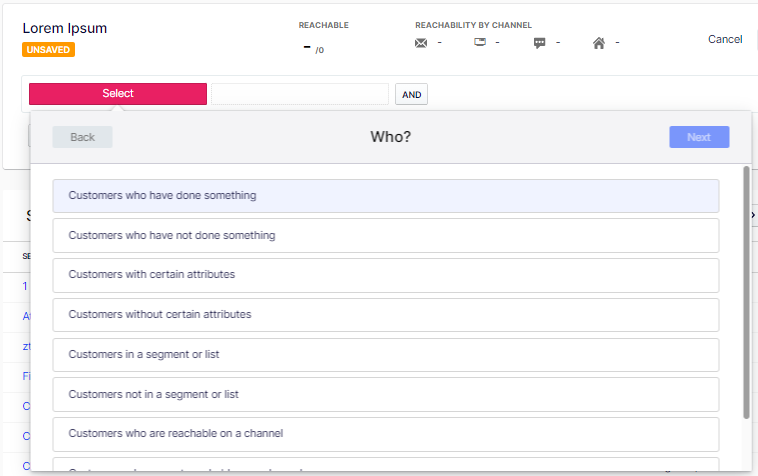Click the Who? dialog heading
The width and height of the screenshot is (758, 476).
pos(391,137)
